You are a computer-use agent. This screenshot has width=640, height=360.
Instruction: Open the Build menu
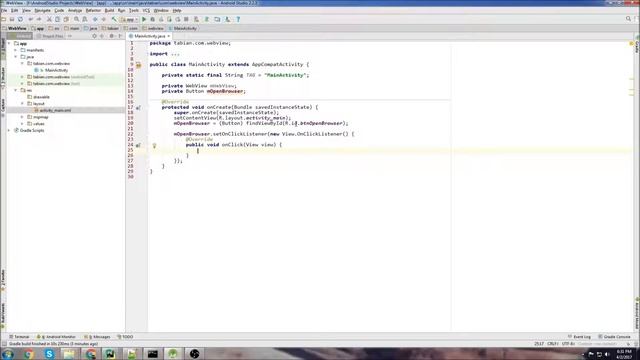tap(109, 10)
